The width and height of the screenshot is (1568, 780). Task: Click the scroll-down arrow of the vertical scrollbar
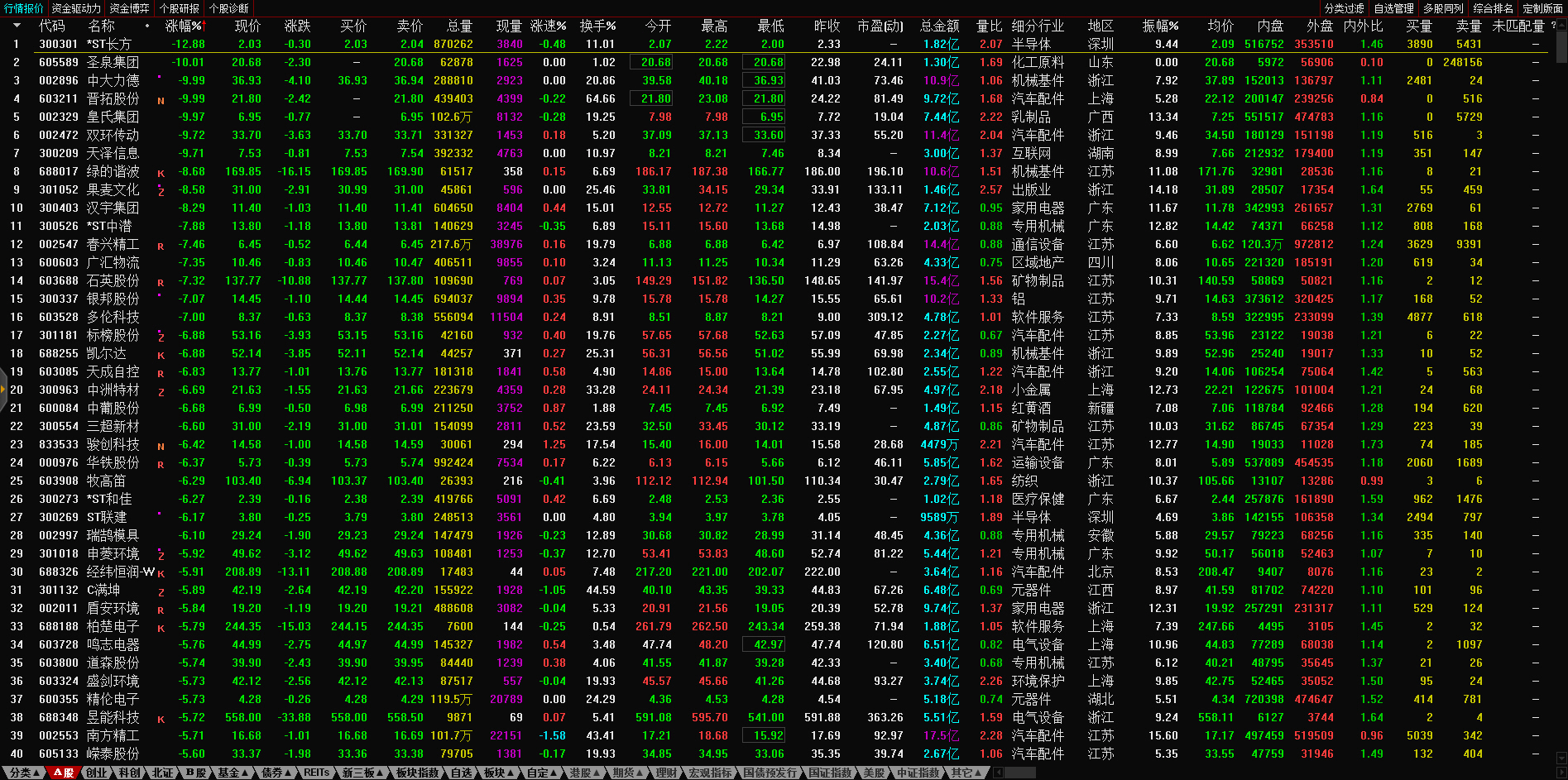pyautogui.click(x=1561, y=758)
